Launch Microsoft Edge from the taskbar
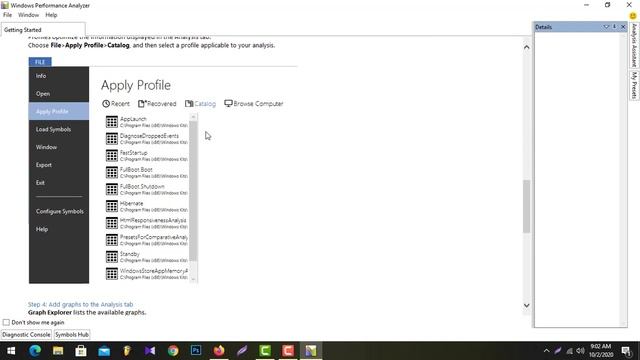The width and height of the screenshot is (640, 360). tap(35, 351)
